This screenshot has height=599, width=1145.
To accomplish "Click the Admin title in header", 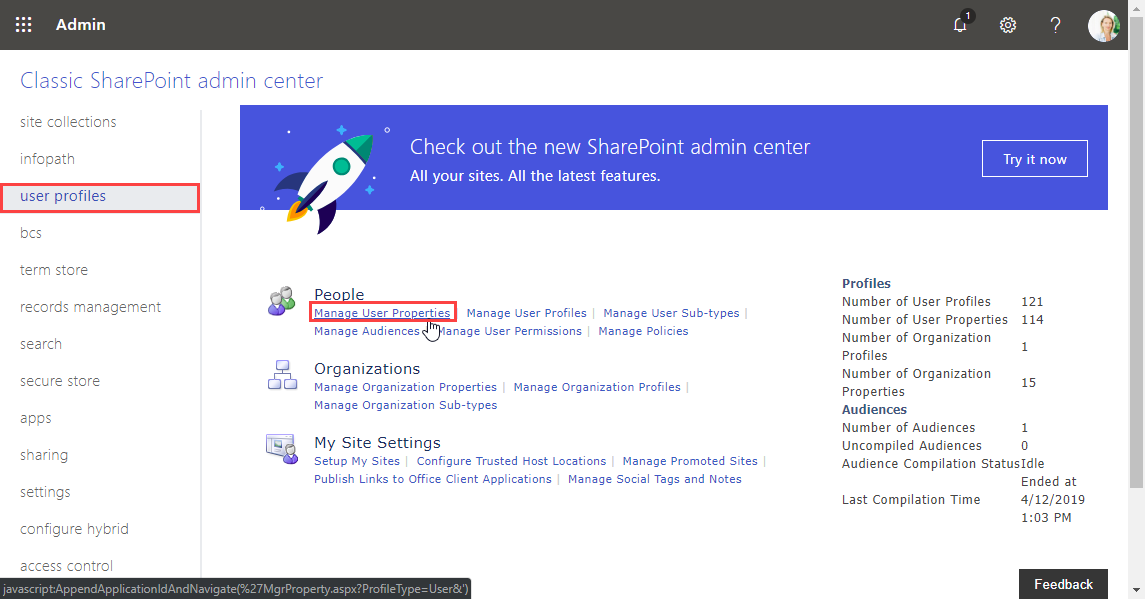I will [80, 25].
